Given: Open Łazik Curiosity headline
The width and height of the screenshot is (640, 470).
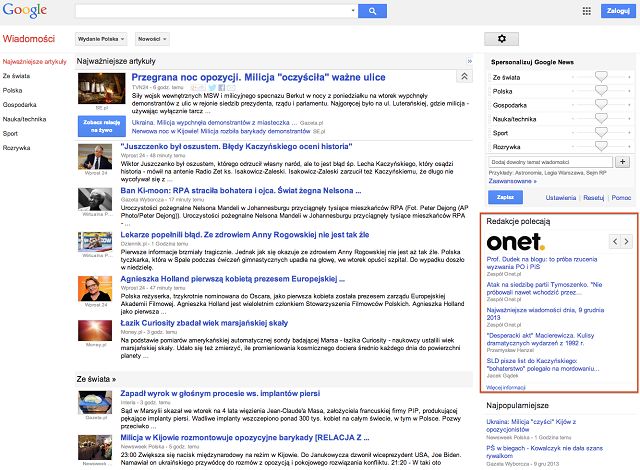Looking at the screenshot, I should (x=204, y=323).
